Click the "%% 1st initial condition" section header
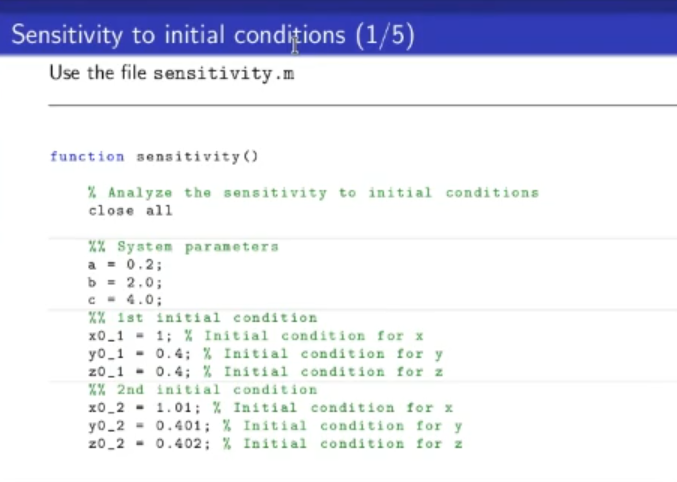Screen dimensions: 677x482 point(202,318)
